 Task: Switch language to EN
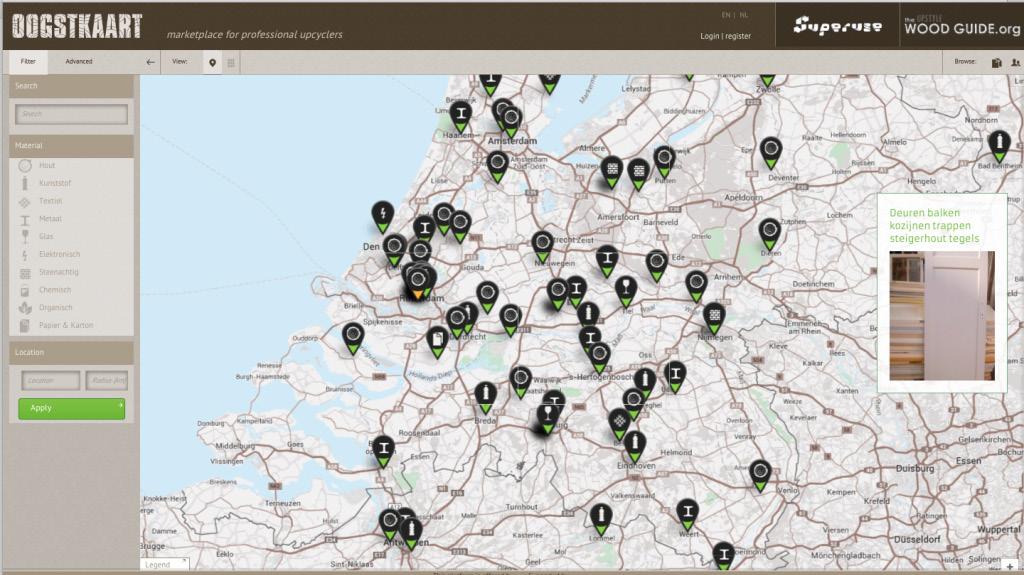pos(726,15)
